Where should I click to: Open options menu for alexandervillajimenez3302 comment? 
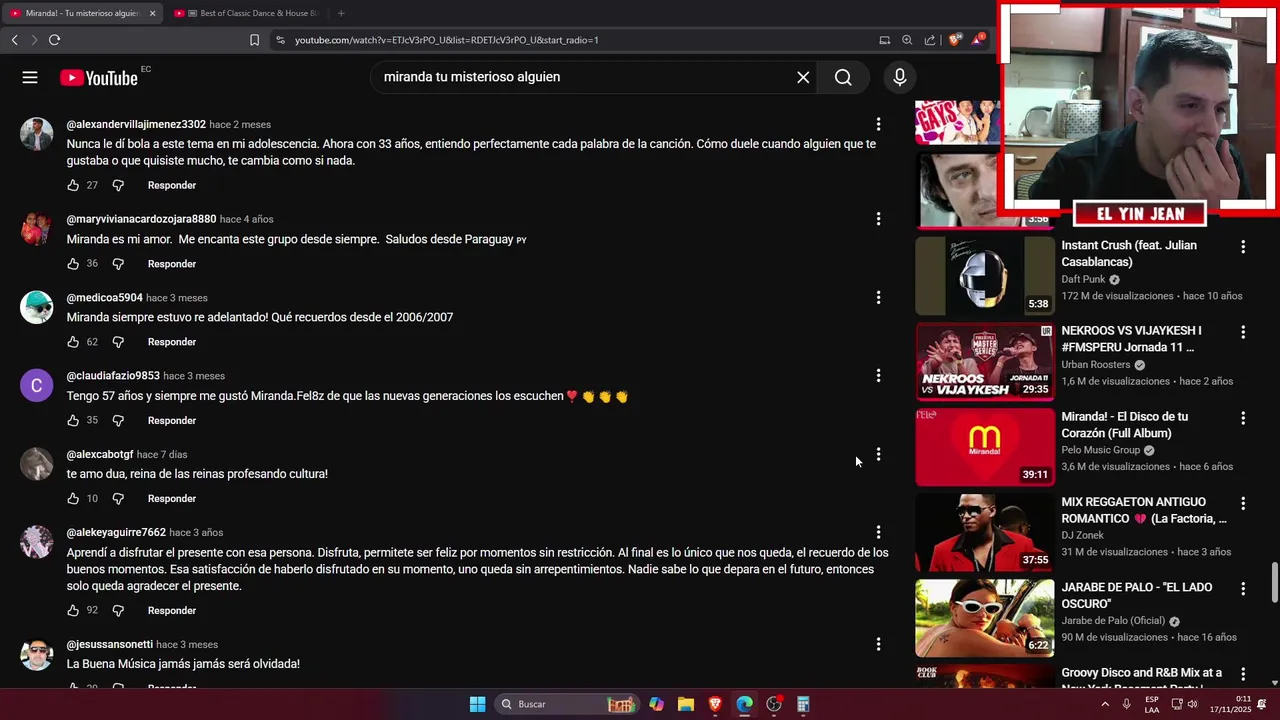pos(878,124)
